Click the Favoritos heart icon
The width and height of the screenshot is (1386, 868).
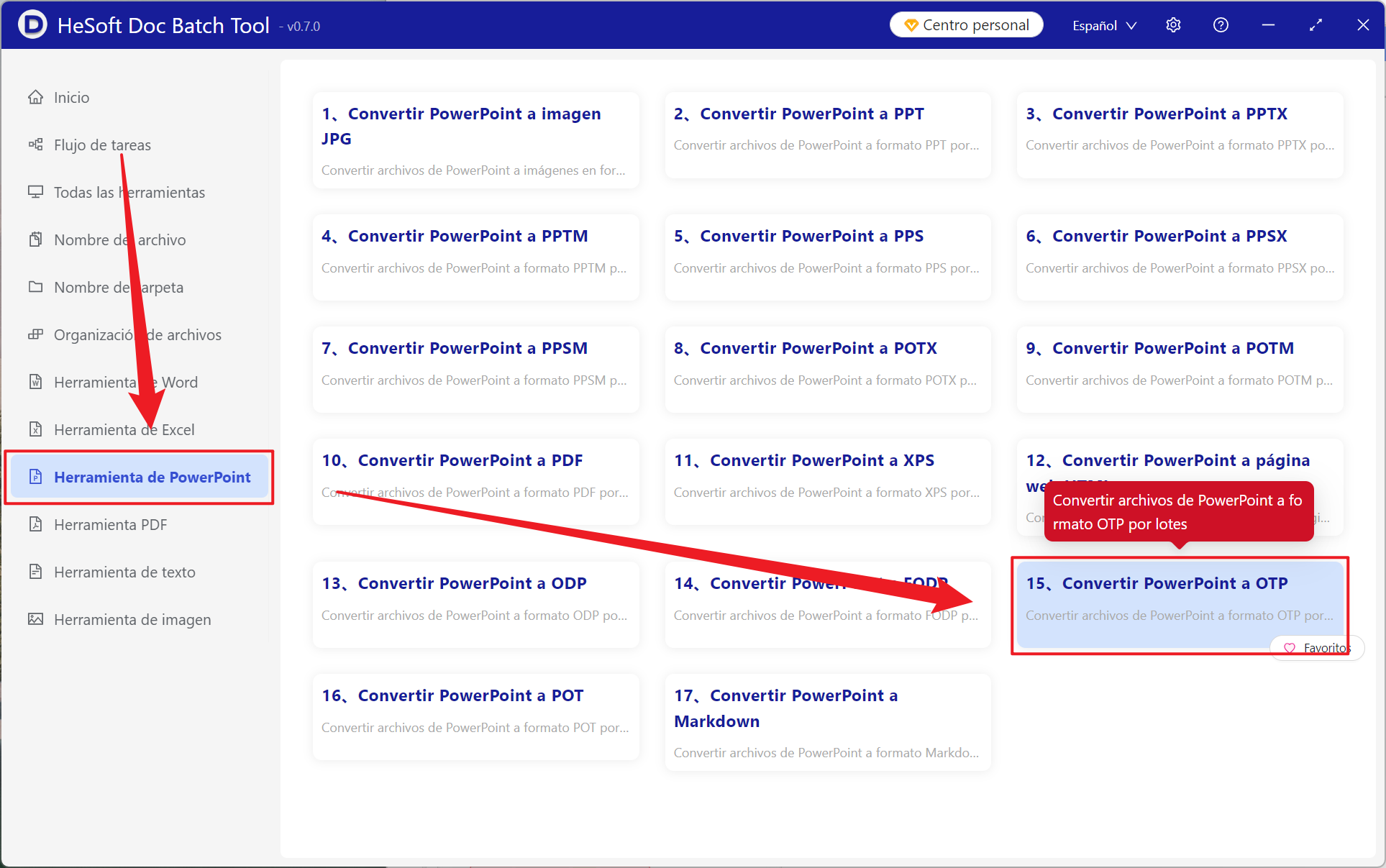coord(1290,648)
